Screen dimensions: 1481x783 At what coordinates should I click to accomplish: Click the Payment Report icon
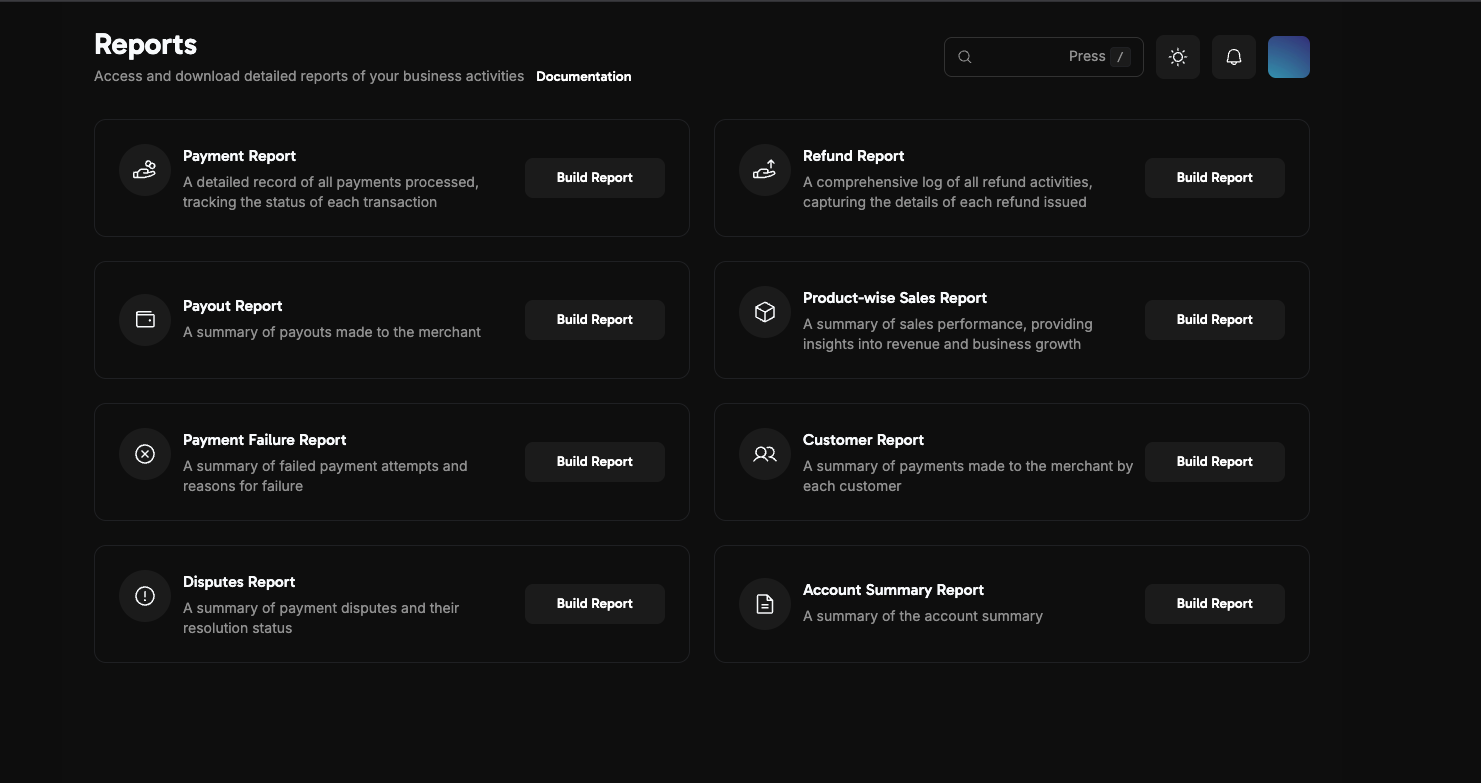(144, 170)
